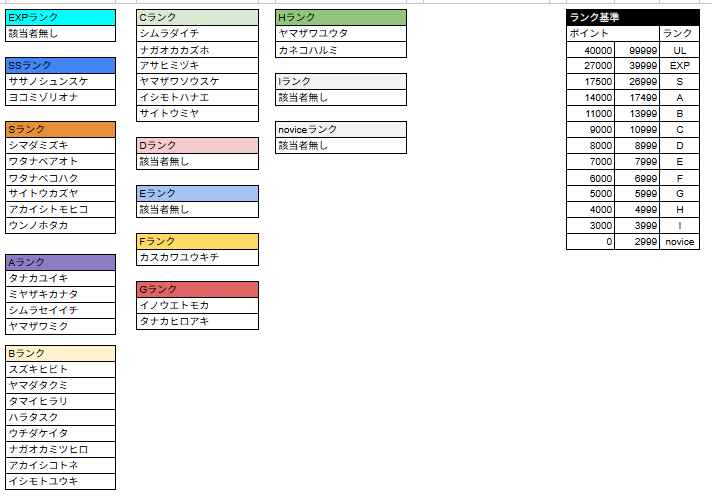
Task: Click the シマダミズキ cell under Sランク
Action: pos(60,145)
